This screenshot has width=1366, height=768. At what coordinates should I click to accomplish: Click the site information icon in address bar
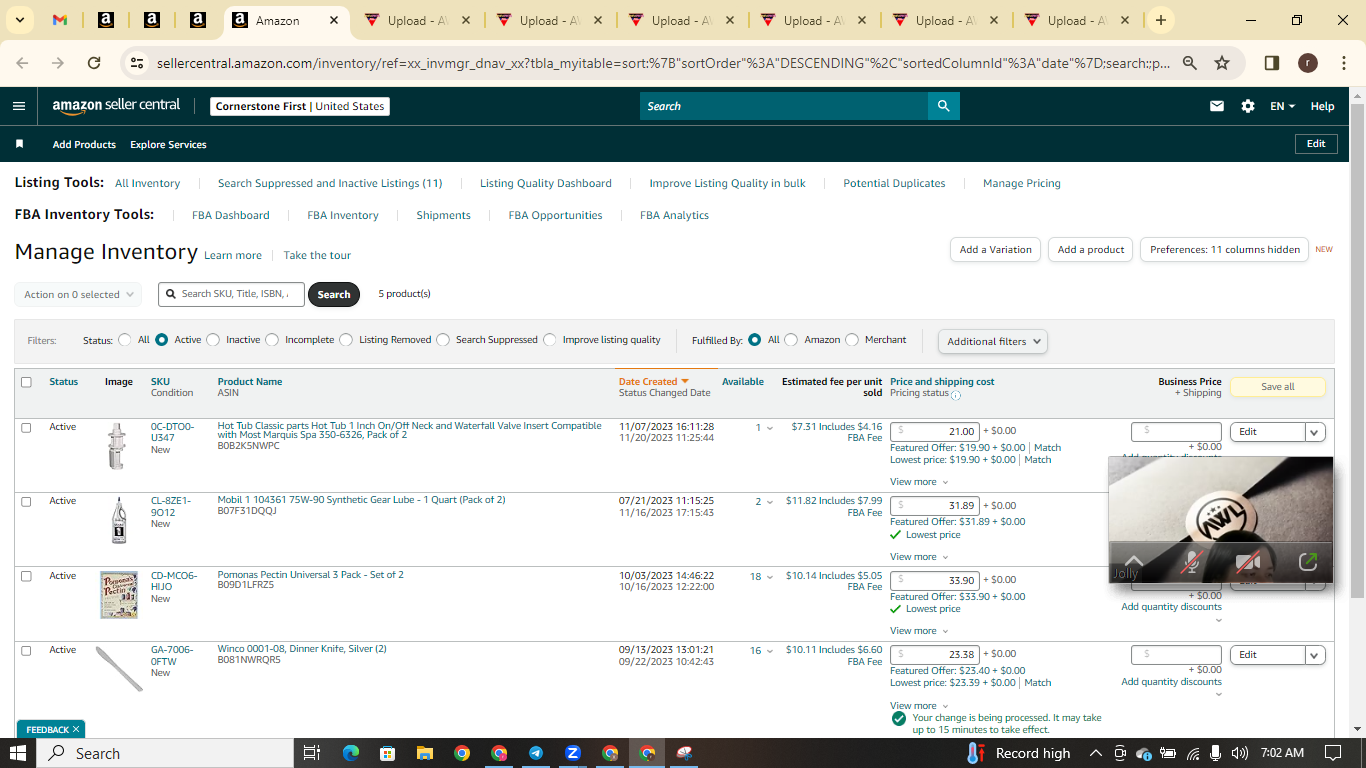click(x=137, y=63)
